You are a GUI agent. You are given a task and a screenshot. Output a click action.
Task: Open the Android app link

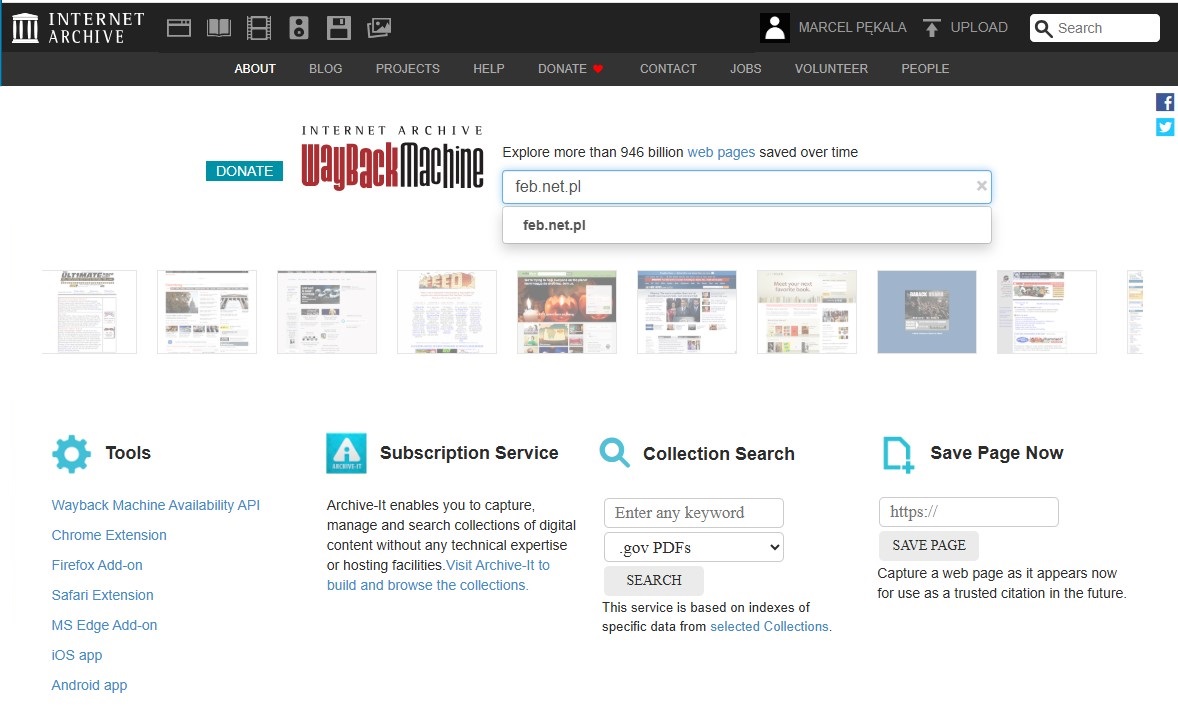(x=89, y=685)
